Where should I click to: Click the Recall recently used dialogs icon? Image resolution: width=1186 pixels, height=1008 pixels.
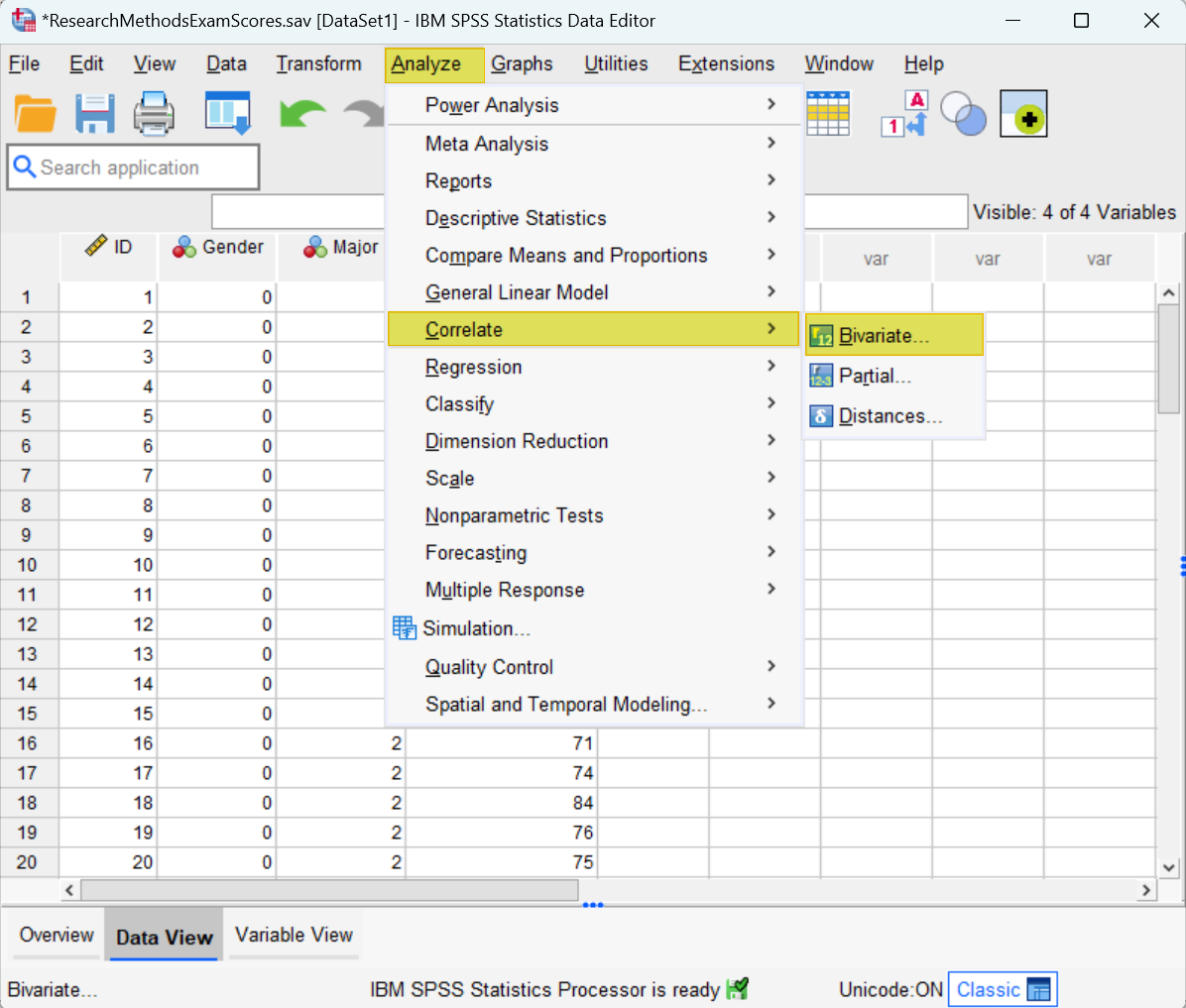click(x=228, y=113)
